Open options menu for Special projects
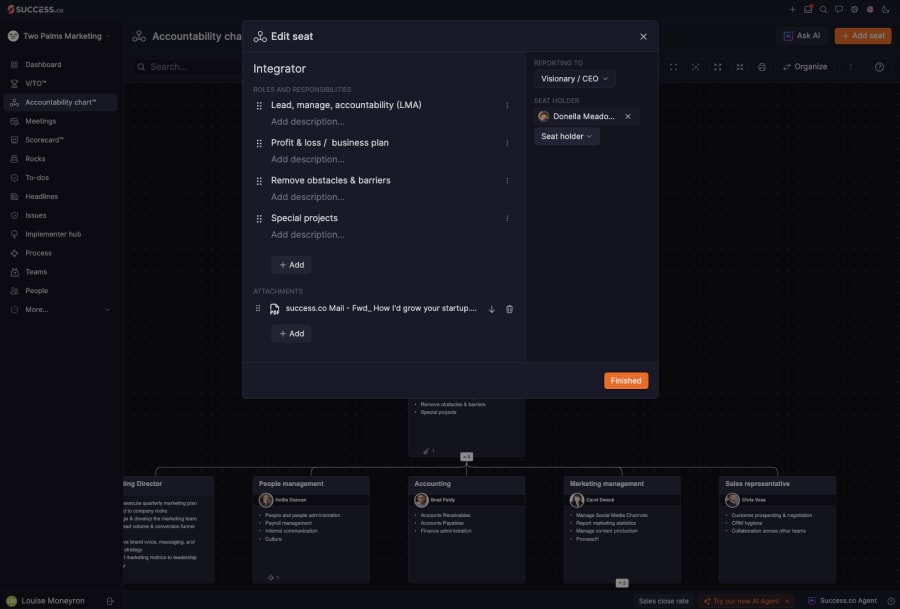The width and height of the screenshot is (900, 609). tap(507, 218)
